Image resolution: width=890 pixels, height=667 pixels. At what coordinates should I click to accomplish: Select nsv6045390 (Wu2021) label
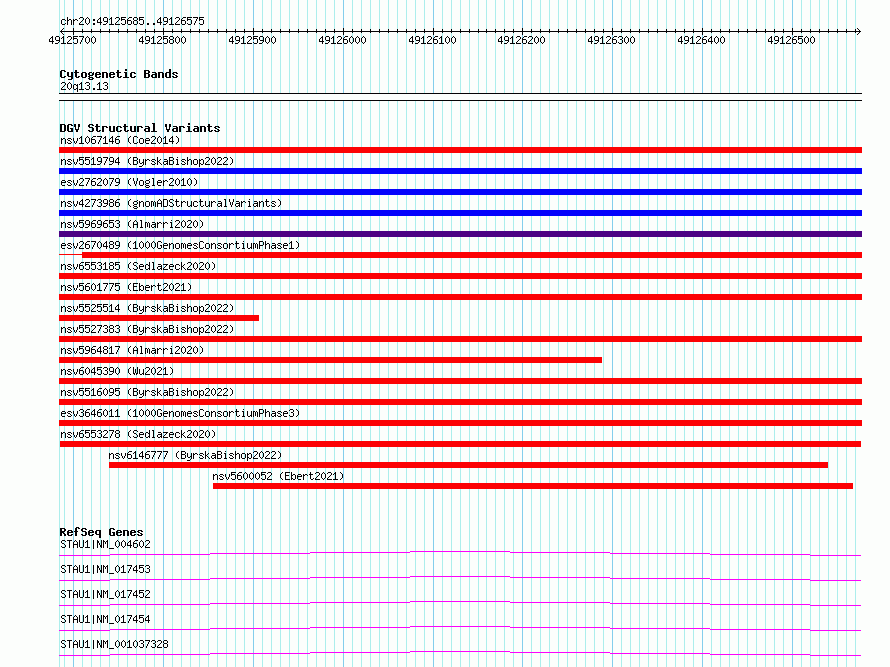click(117, 371)
